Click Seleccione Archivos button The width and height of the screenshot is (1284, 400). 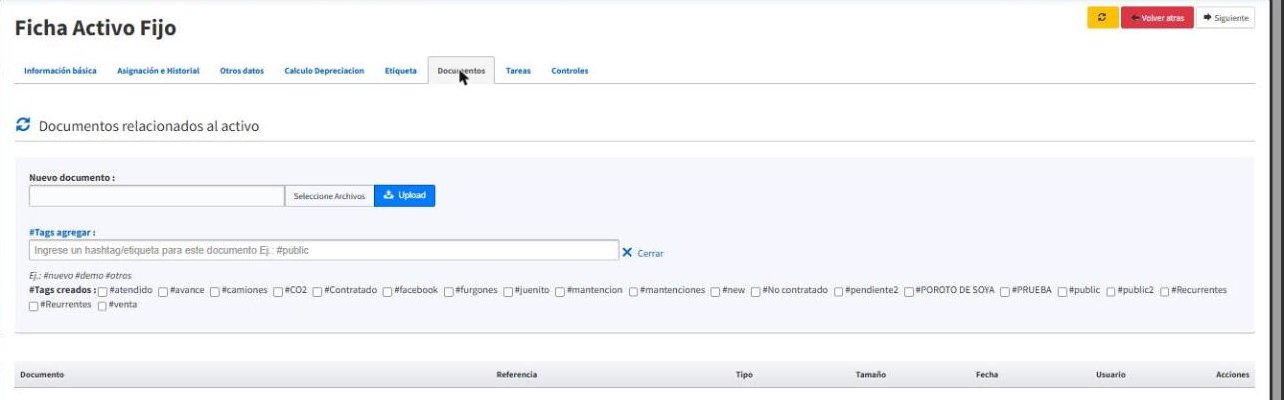[329, 196]
